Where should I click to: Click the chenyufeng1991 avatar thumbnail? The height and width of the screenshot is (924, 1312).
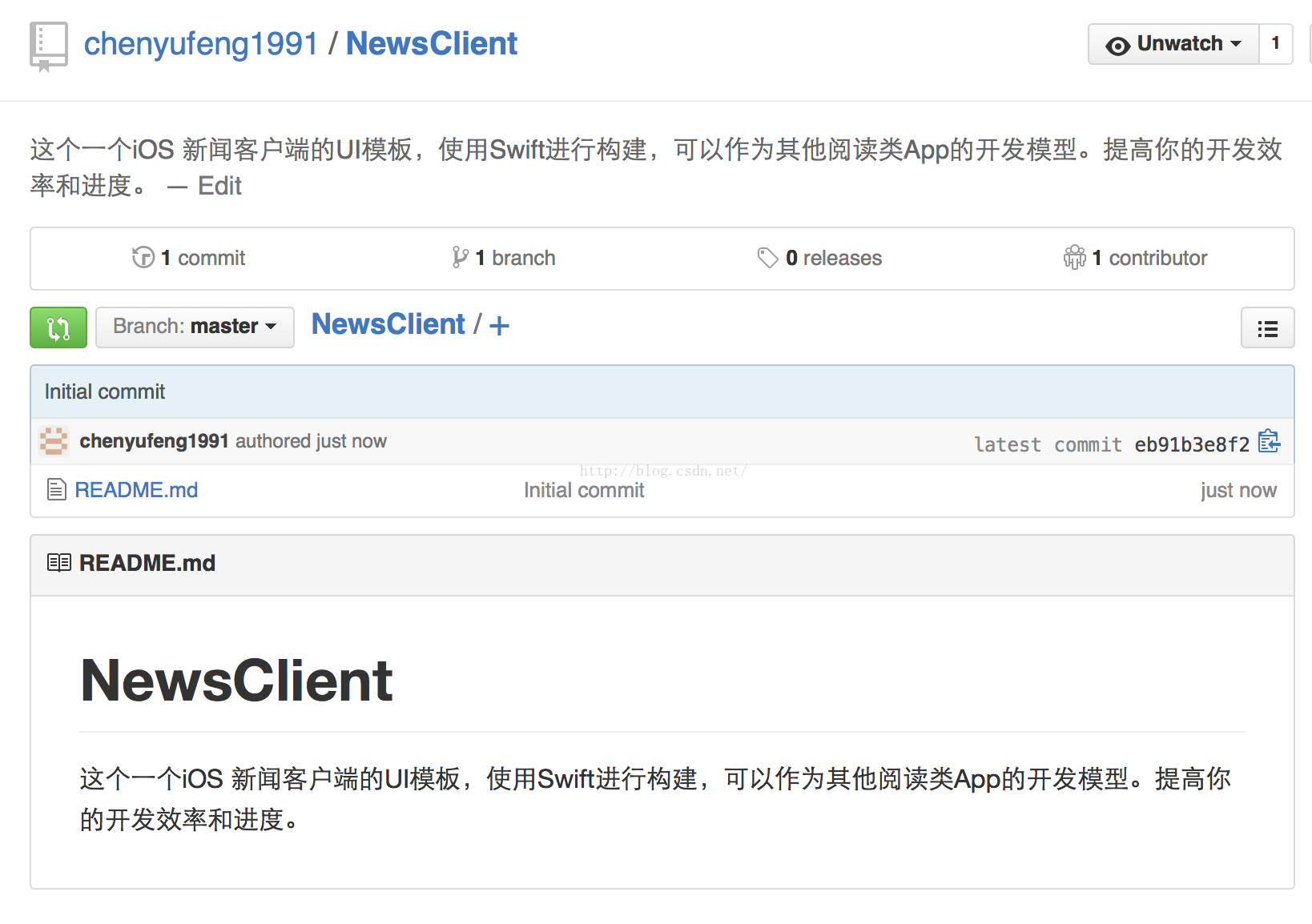point(54,441)
